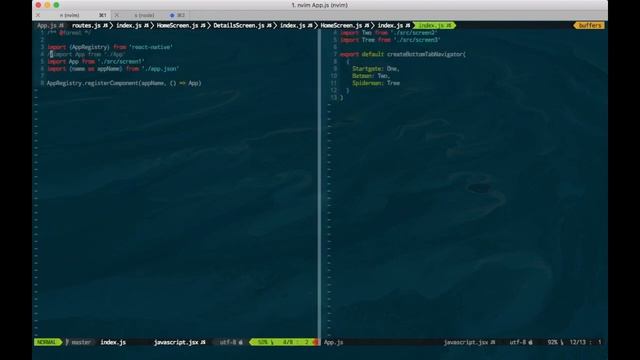Click the import AppRegistry from 'react-native' line
The image size is (640, 360).
click(110, 47)
